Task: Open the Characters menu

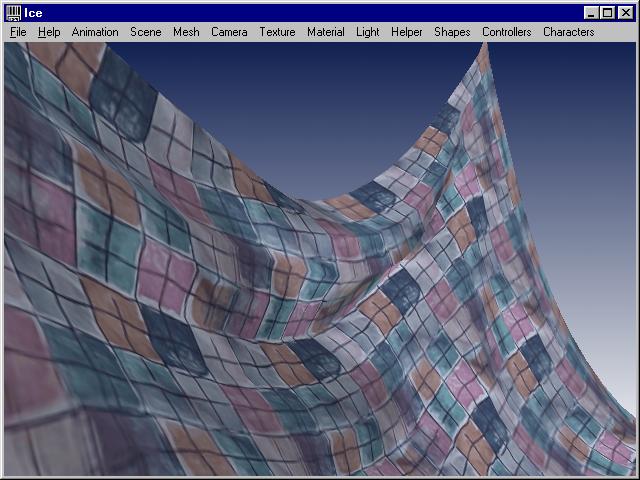Action: tap(569, 32)
